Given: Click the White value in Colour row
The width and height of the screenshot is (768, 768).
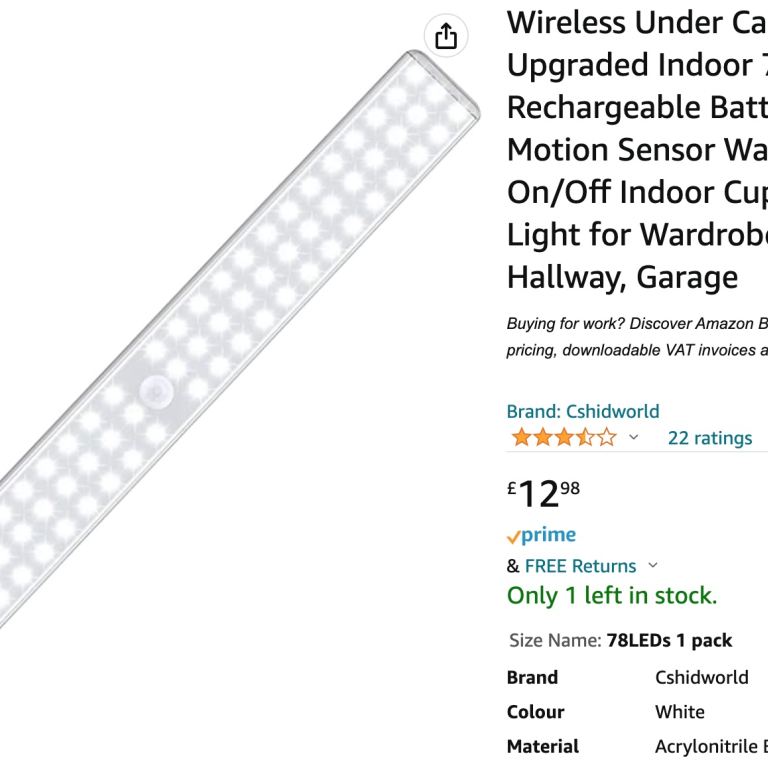Looking at the screenshot, I should coord(679,712).
